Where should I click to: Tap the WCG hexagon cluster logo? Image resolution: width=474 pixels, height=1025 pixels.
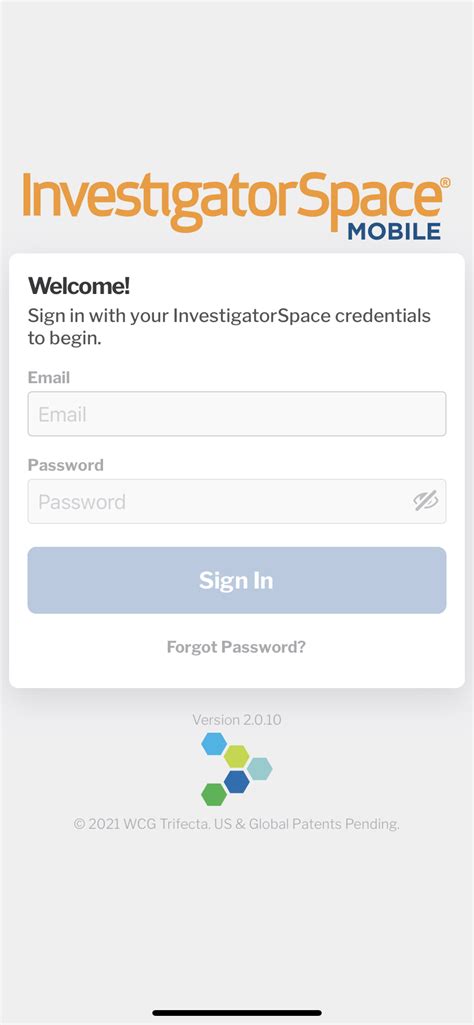[237, 769]
